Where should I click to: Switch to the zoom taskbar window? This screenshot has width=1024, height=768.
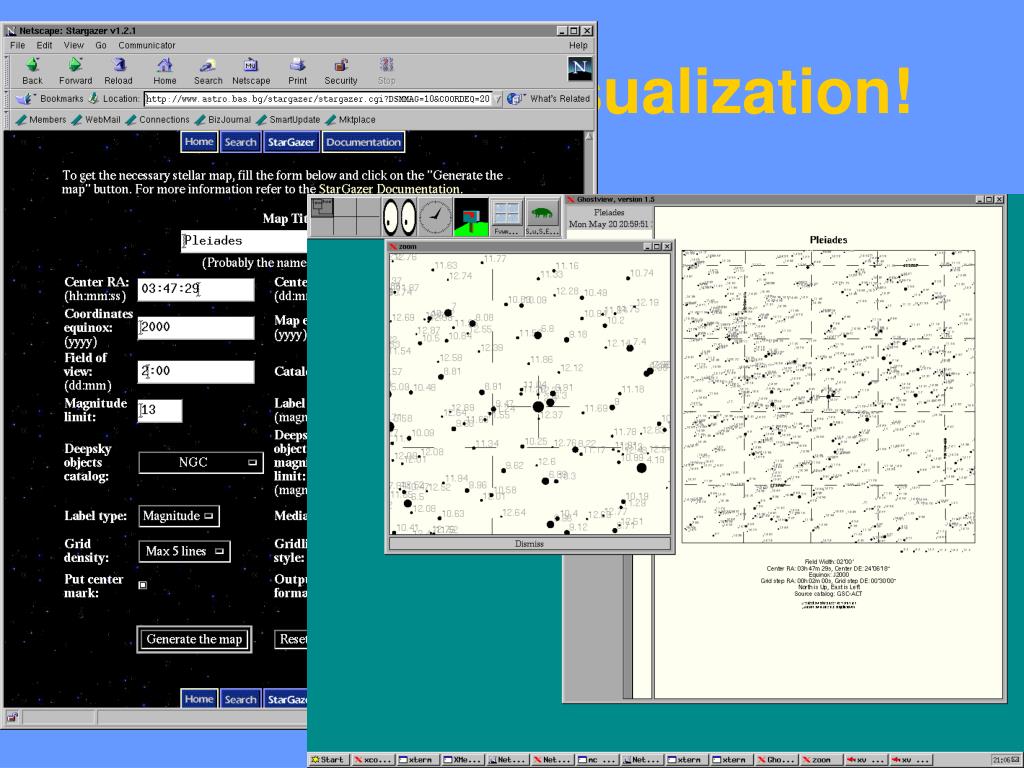820,760
